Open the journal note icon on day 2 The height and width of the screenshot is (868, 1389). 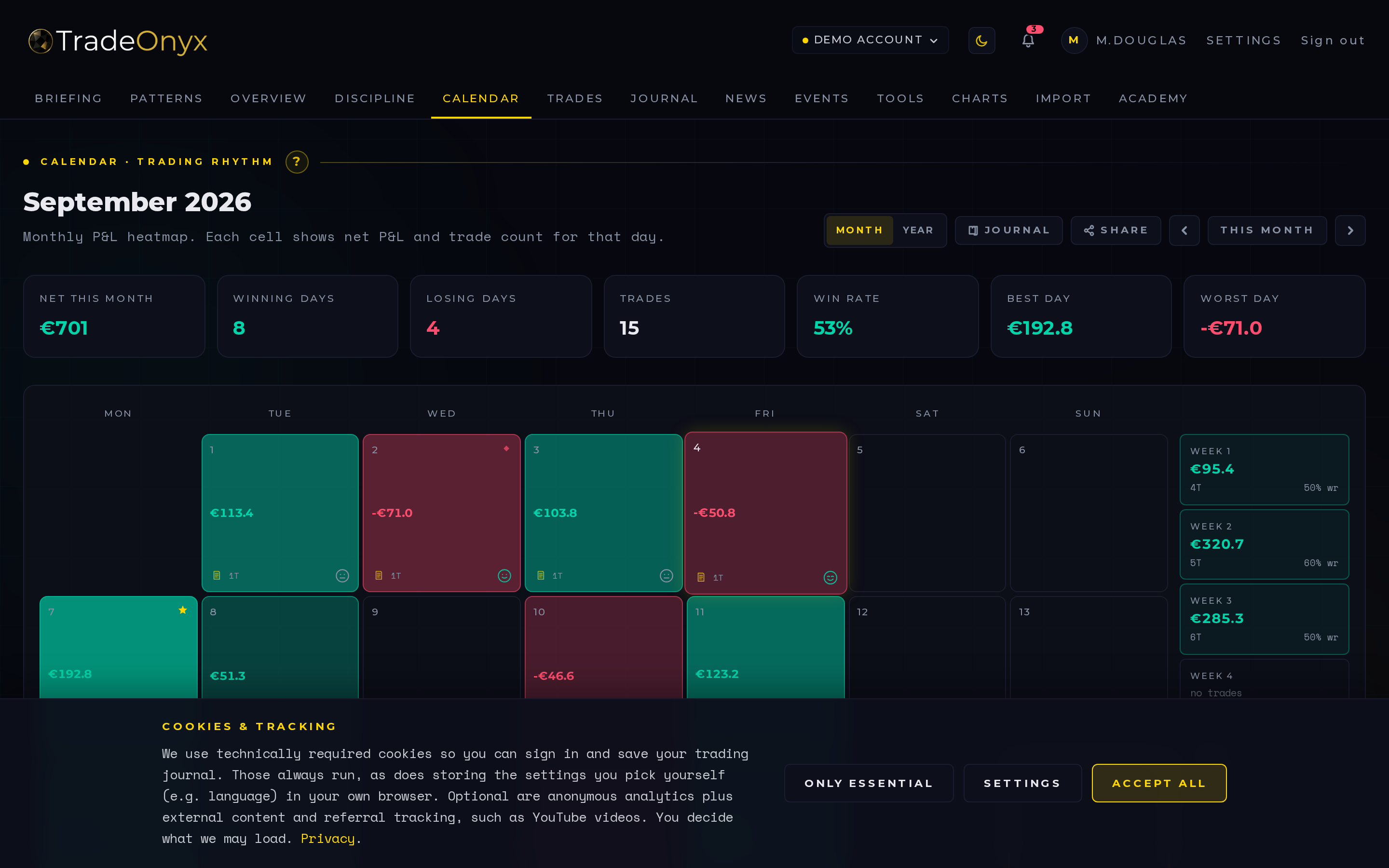(x=378, y=575)
